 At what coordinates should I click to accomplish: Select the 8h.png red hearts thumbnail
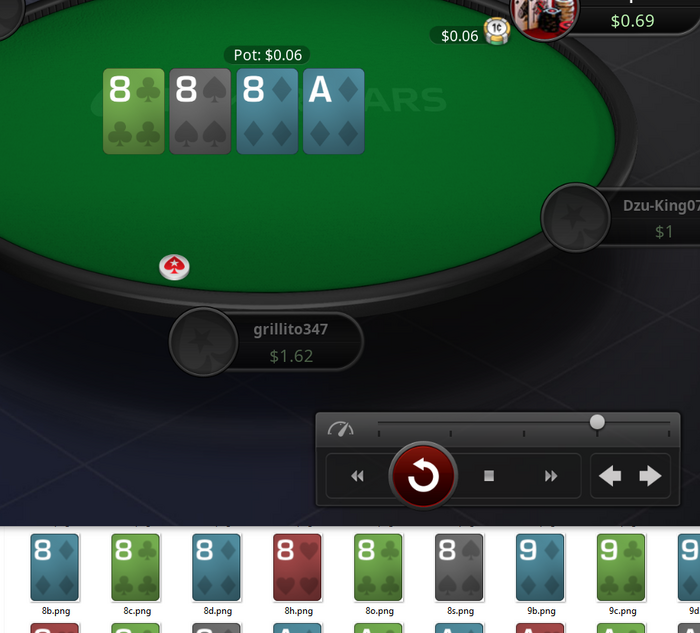coord(298,567)
